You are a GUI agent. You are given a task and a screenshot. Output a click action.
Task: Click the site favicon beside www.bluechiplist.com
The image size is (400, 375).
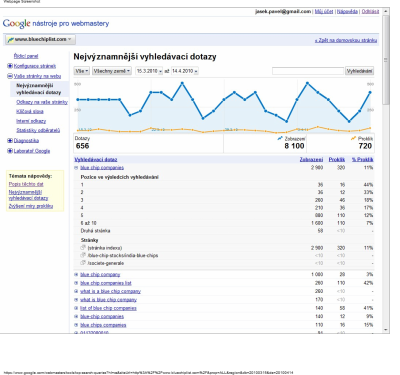pos(11,39)
